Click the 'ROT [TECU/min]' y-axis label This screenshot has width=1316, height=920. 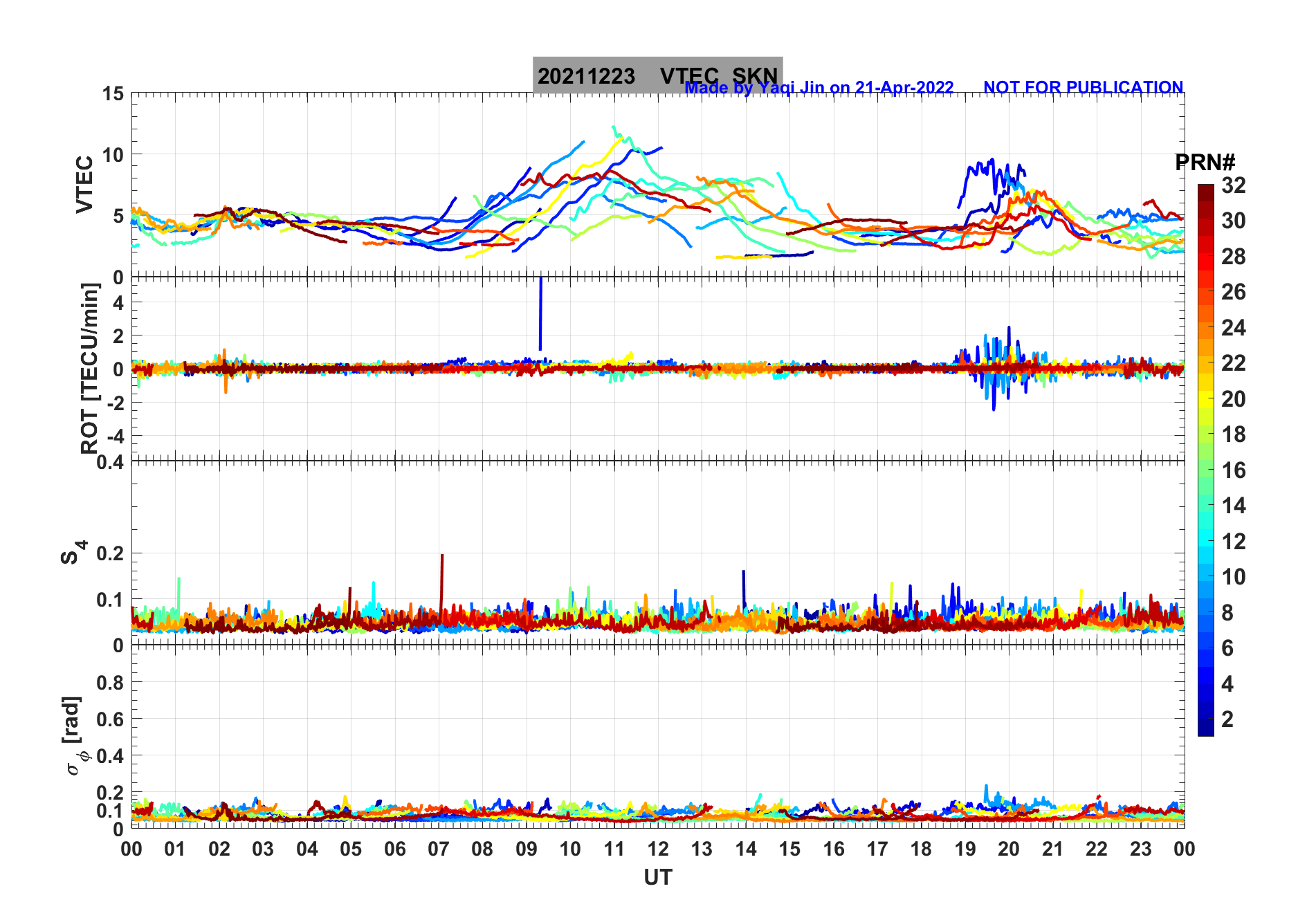[x=90, y=368]
